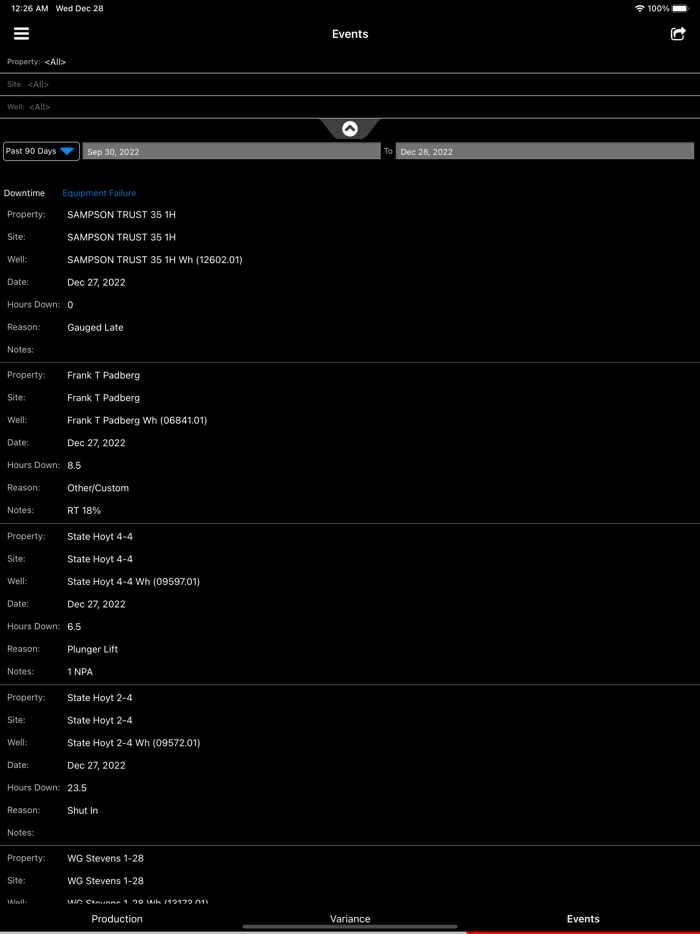The image size is (700, 934).
Task: Select hours down value 6.5
Action: point(74,627)
